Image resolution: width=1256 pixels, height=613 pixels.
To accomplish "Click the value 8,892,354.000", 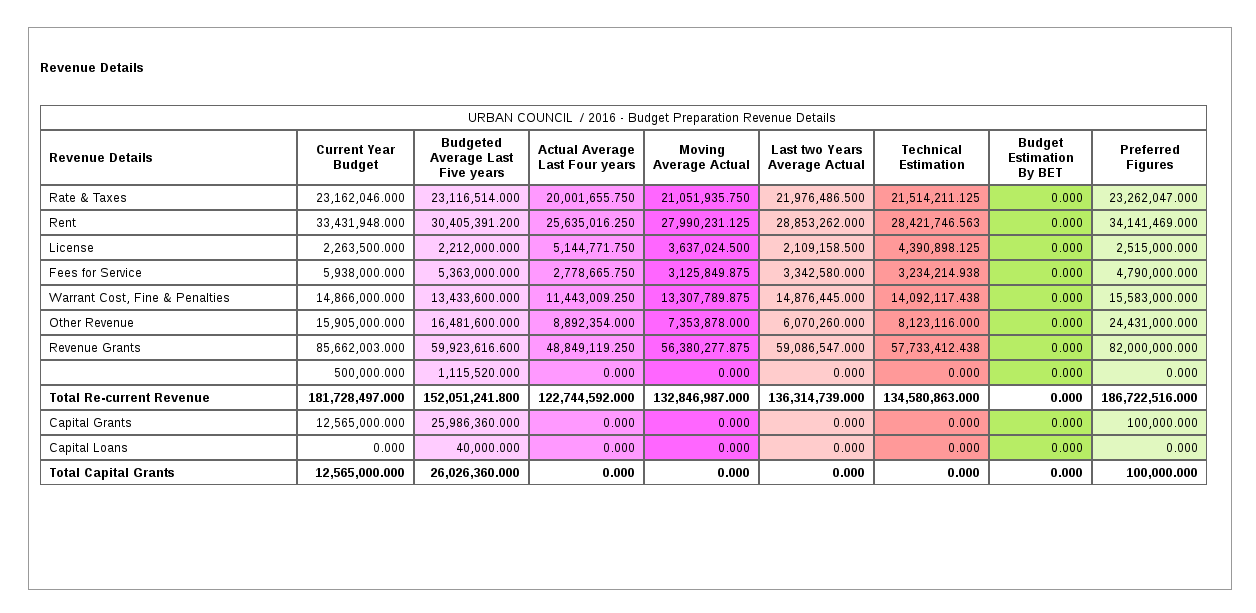I will click(x=594, y=323).
